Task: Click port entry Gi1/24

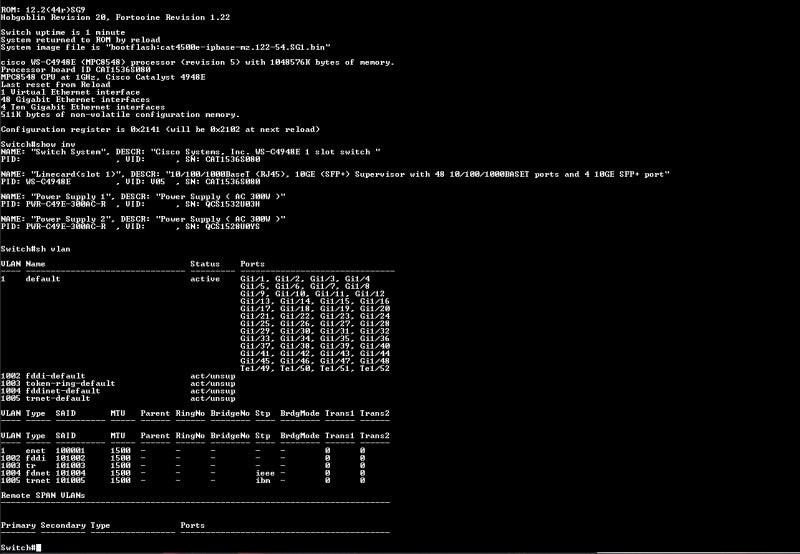Action: tap(375, 316)
